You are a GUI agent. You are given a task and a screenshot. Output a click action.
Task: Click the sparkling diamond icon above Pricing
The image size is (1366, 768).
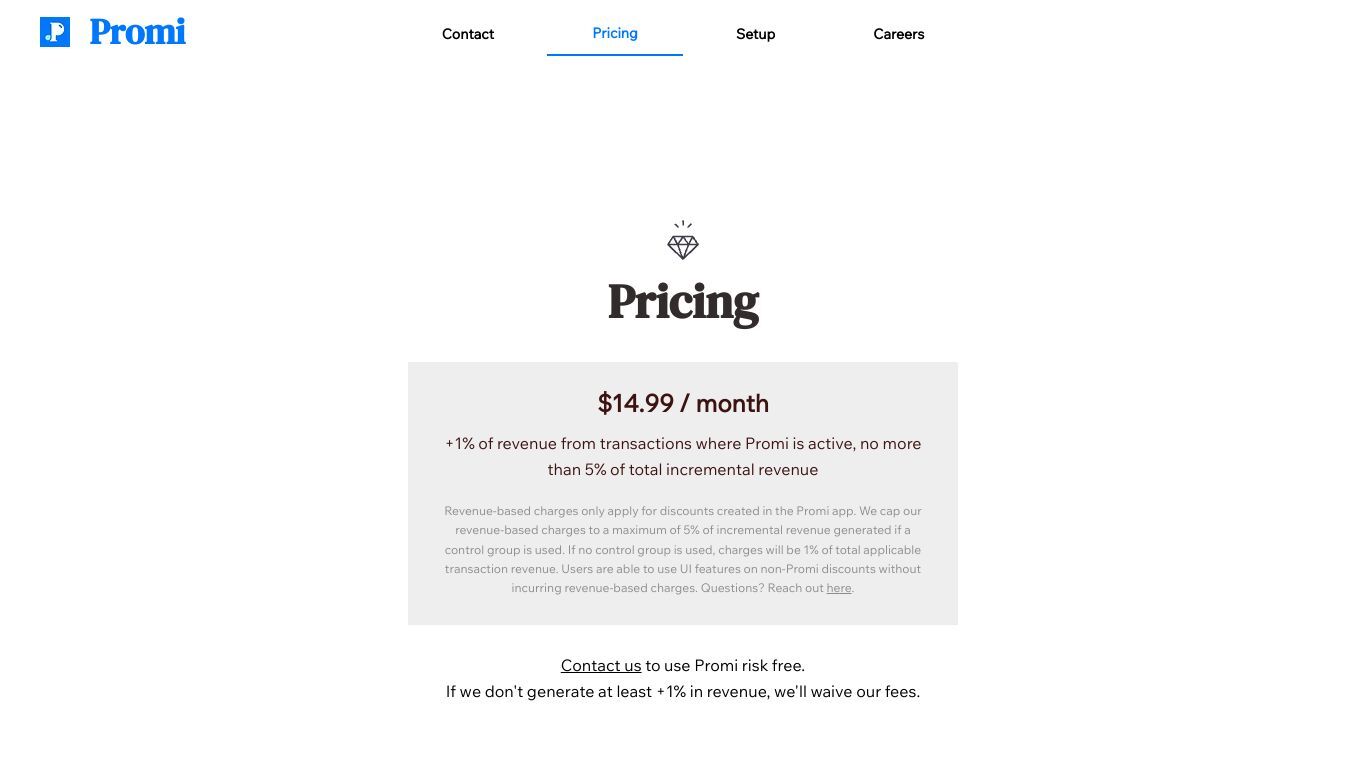[683, 241]
